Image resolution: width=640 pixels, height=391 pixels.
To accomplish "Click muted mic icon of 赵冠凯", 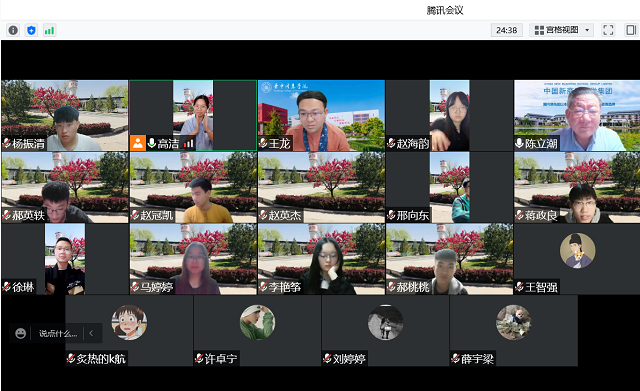I will 135,215.
